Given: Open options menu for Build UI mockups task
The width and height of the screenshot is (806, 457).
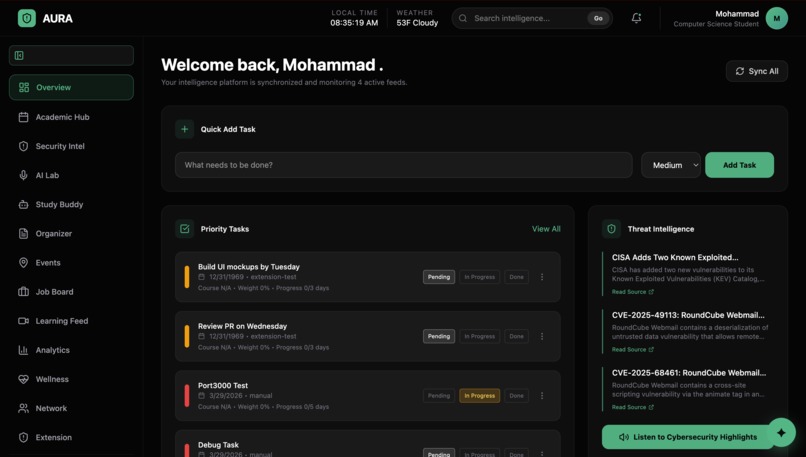Looking at the screenshot, I should click(x=542, y=277).
